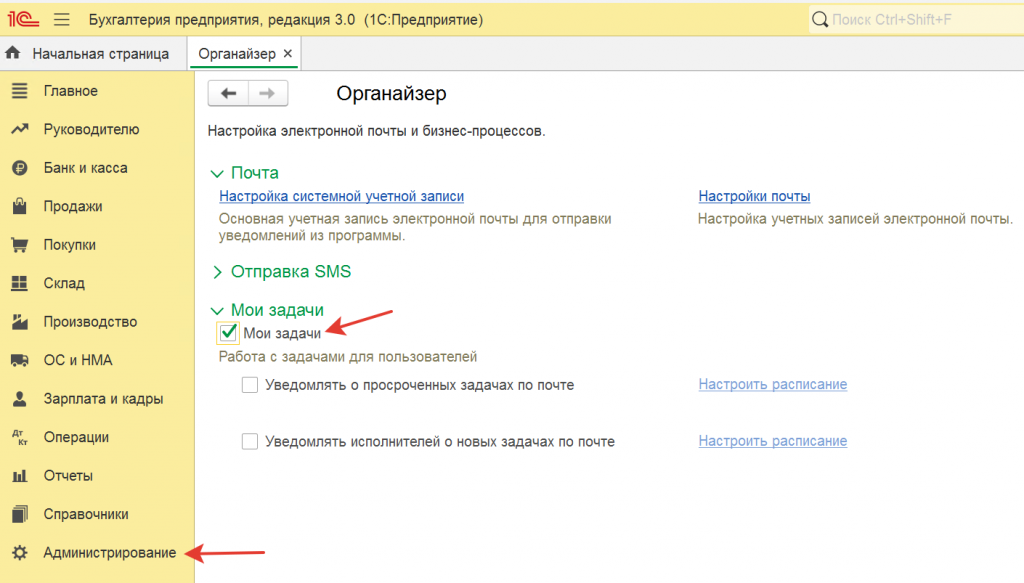Click the Справочники books icon
The height and width of the screenshot is (583, 1024).
tap(20, 514)
